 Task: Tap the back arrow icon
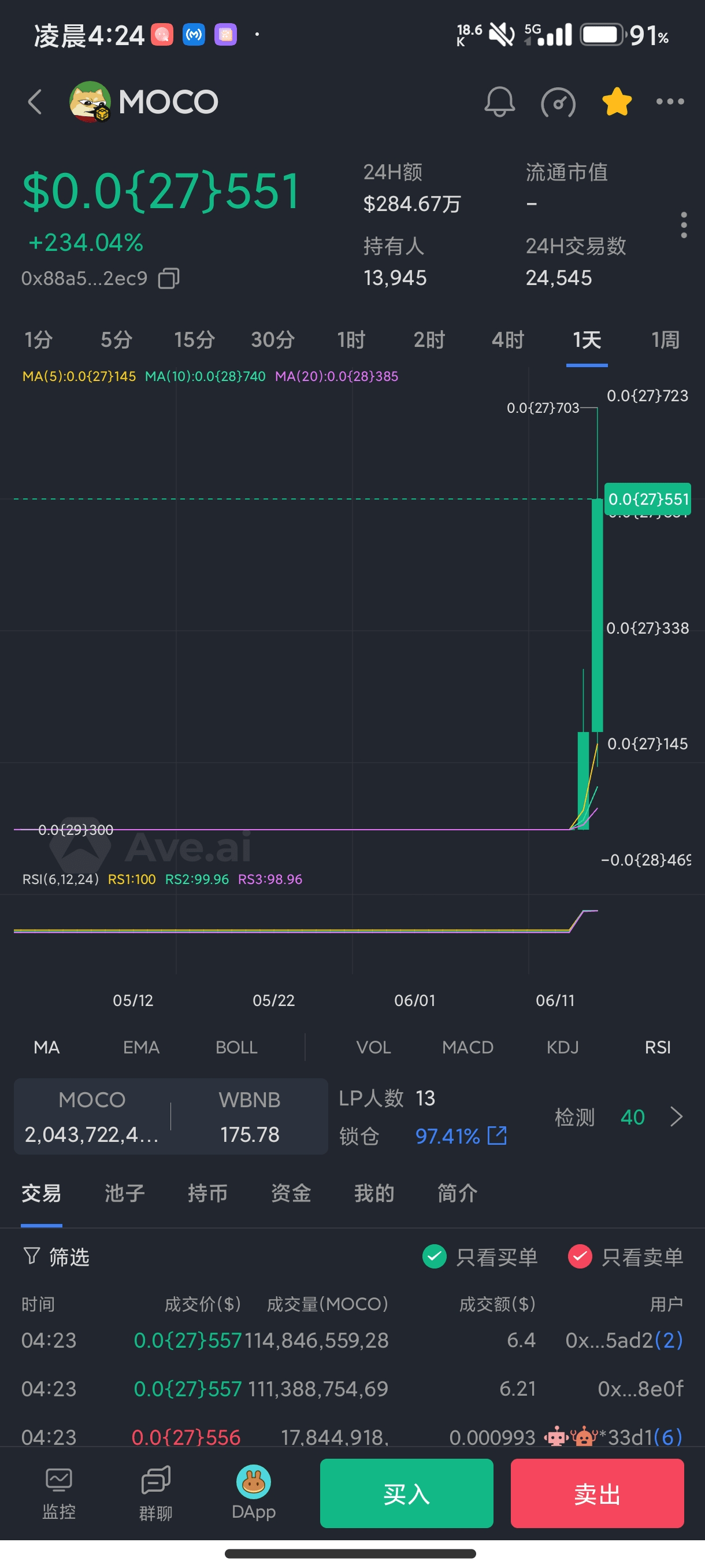tap(35, 102)
